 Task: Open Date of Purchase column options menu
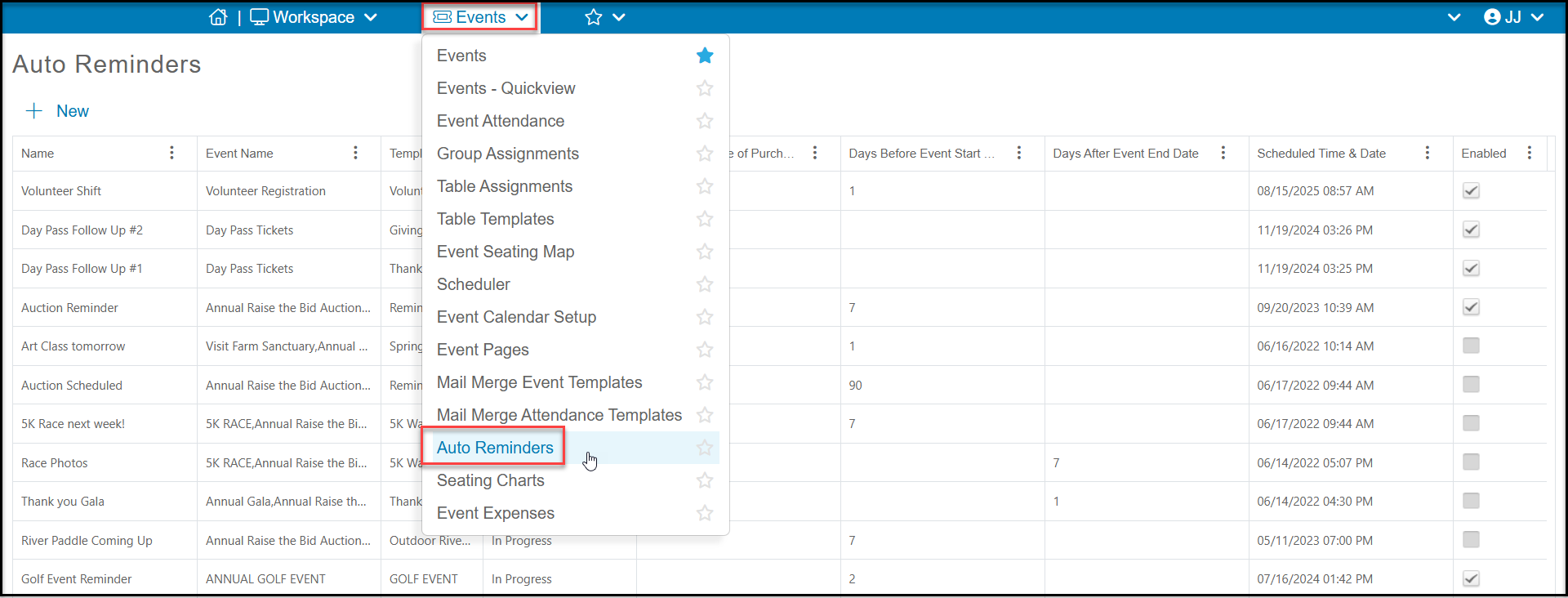click(x=815, y=153)
